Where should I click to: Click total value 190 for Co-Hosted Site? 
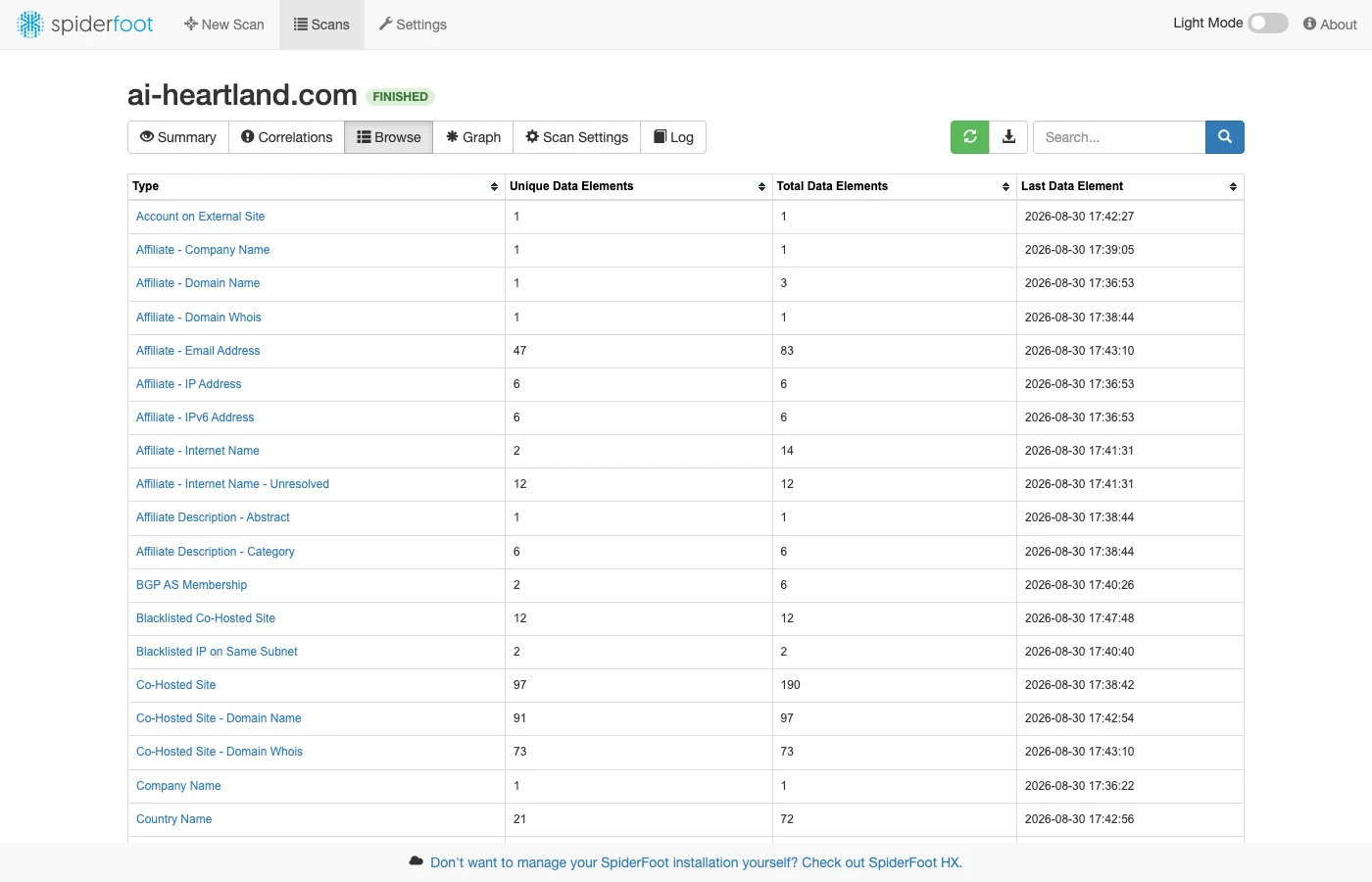(790, 685)
